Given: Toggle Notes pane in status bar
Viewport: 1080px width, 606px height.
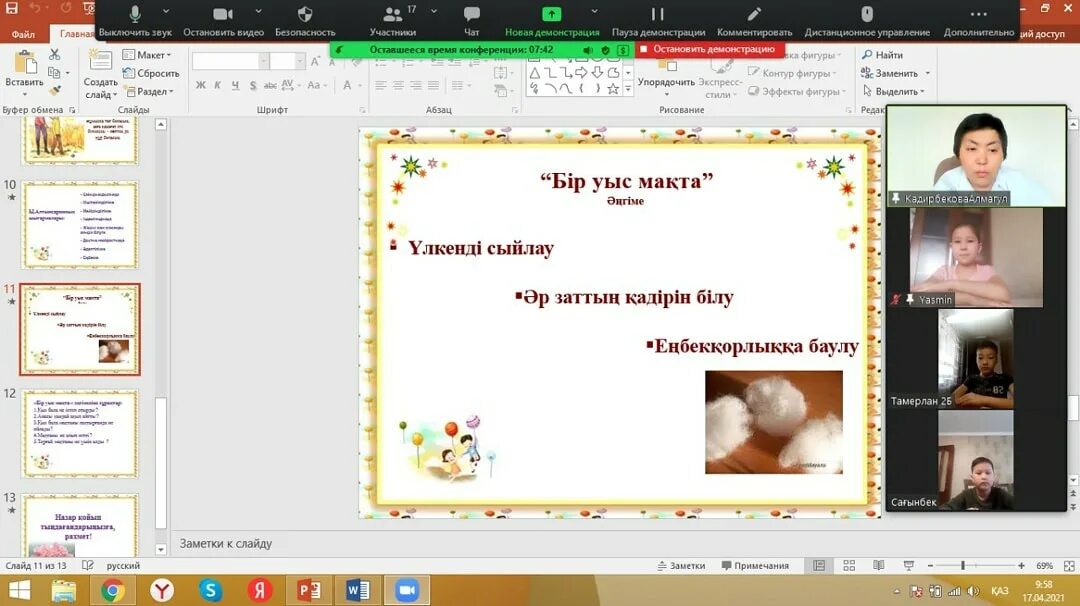Looking at the screenshot, I should click(x=681, y=565).
